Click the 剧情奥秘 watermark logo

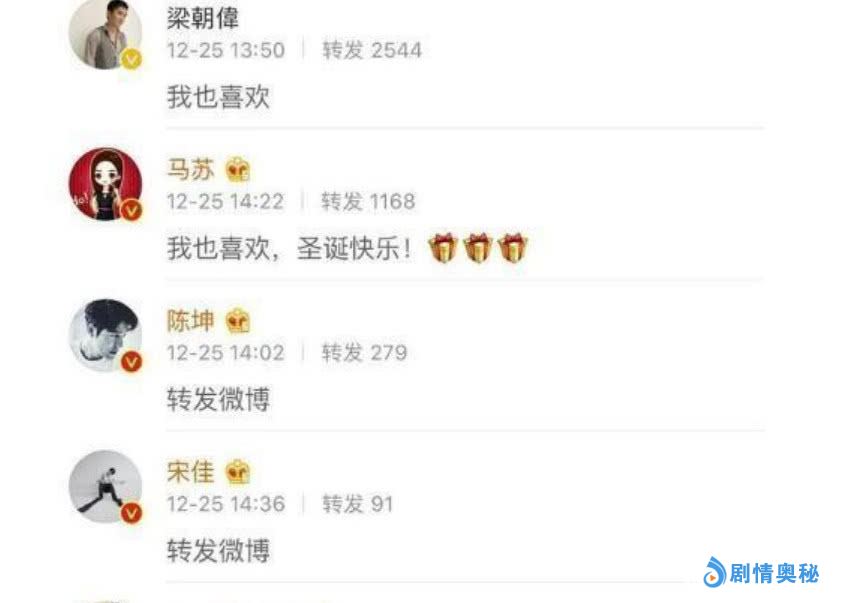pyautogui.click(x=762, y=573)
